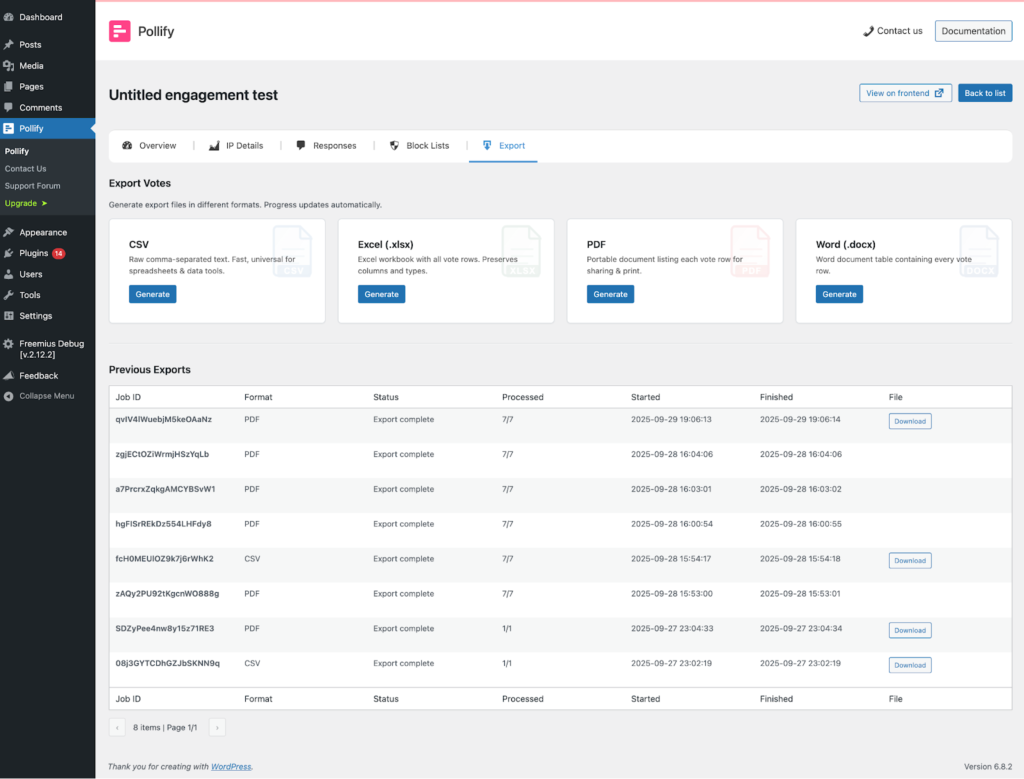This screenshot has height=779, width=1024.
Task: Generate a CSV export
Action: [153, 294]
